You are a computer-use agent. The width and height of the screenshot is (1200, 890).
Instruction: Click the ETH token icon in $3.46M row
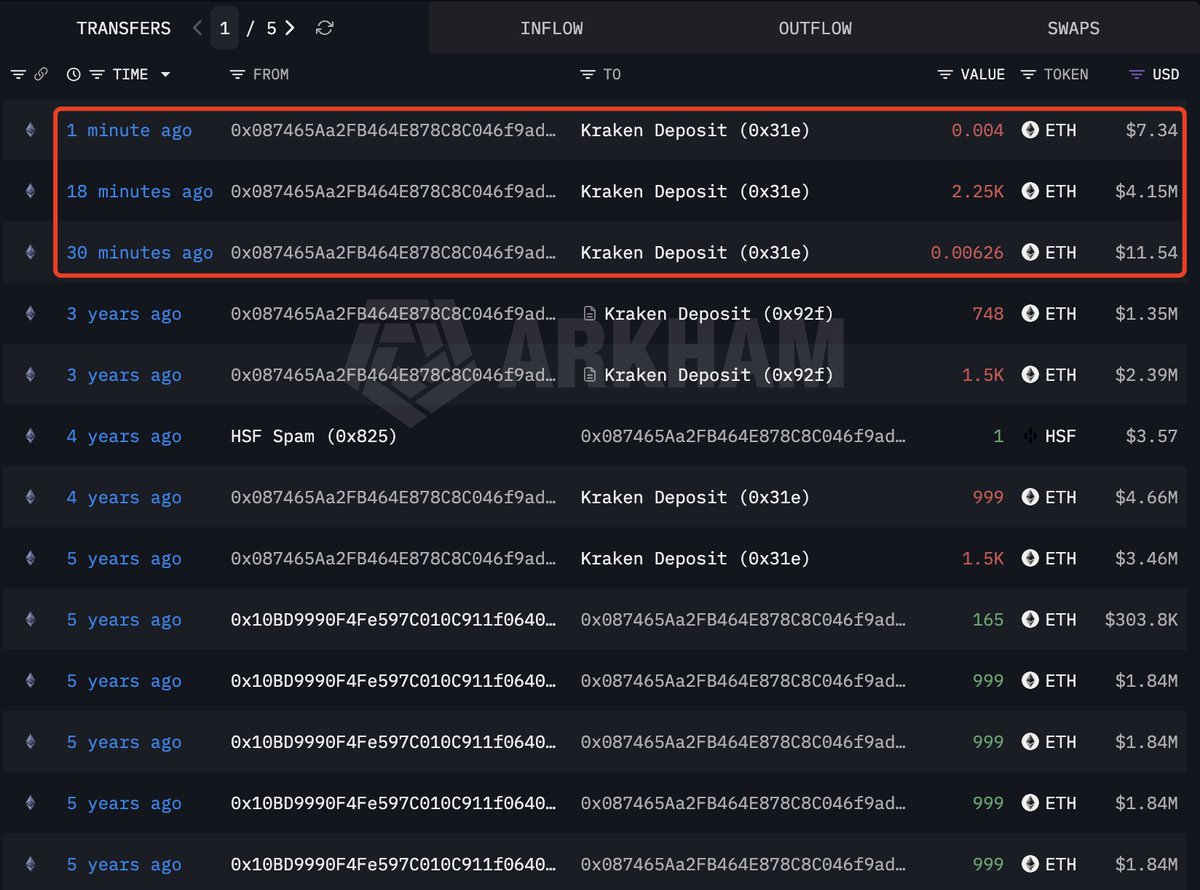pyautogui.click(x=1030, y=559)
